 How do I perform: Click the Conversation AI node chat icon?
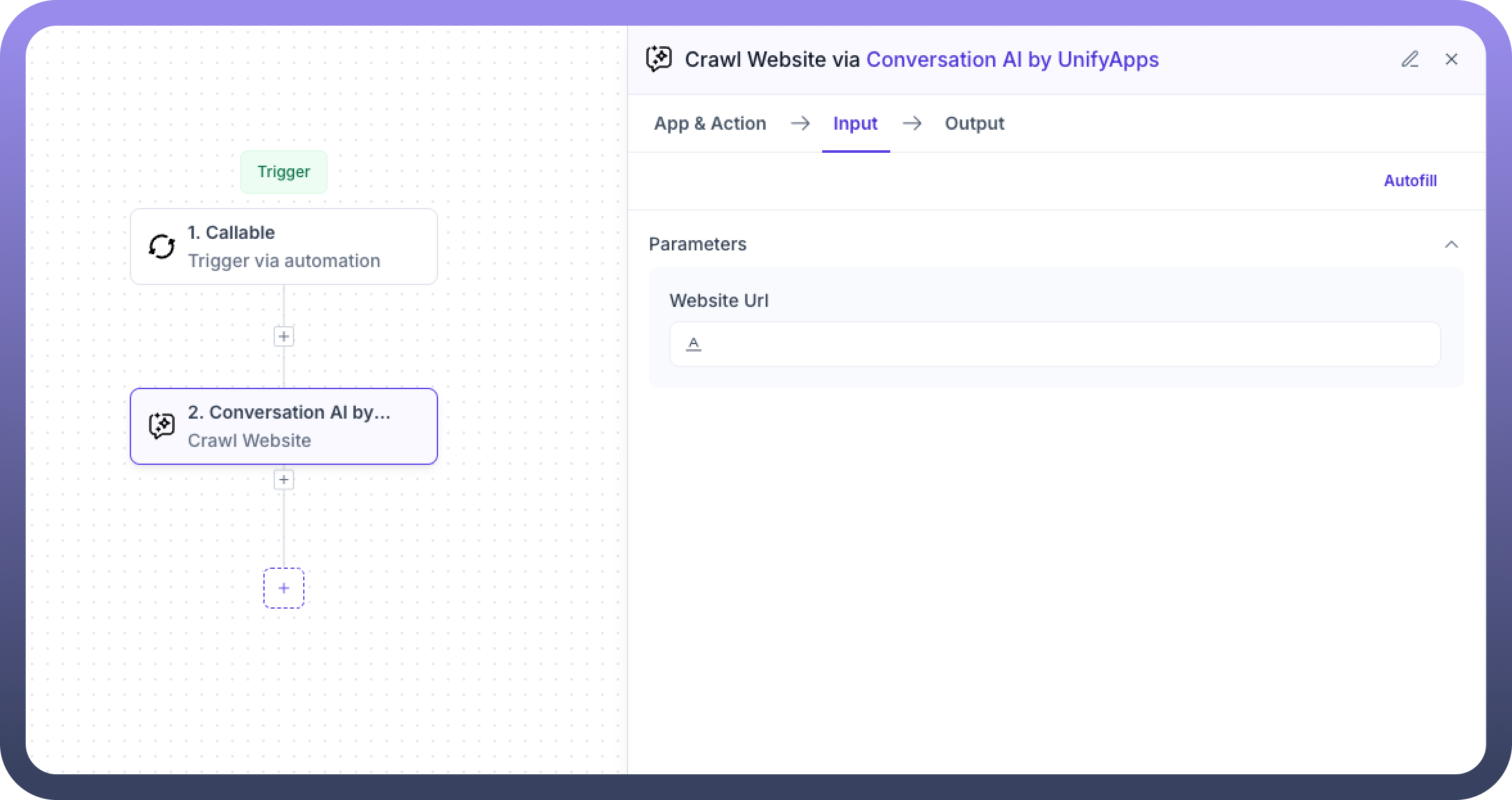pyautogui.click(x=161, y=426)
